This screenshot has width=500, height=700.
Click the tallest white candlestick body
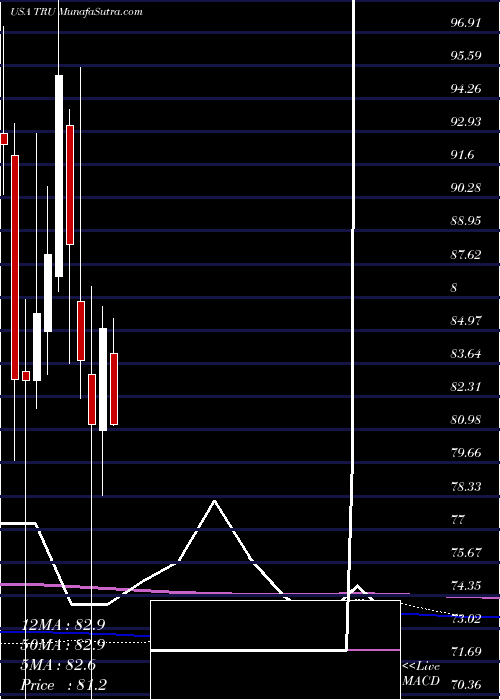[x=59, y=176]
